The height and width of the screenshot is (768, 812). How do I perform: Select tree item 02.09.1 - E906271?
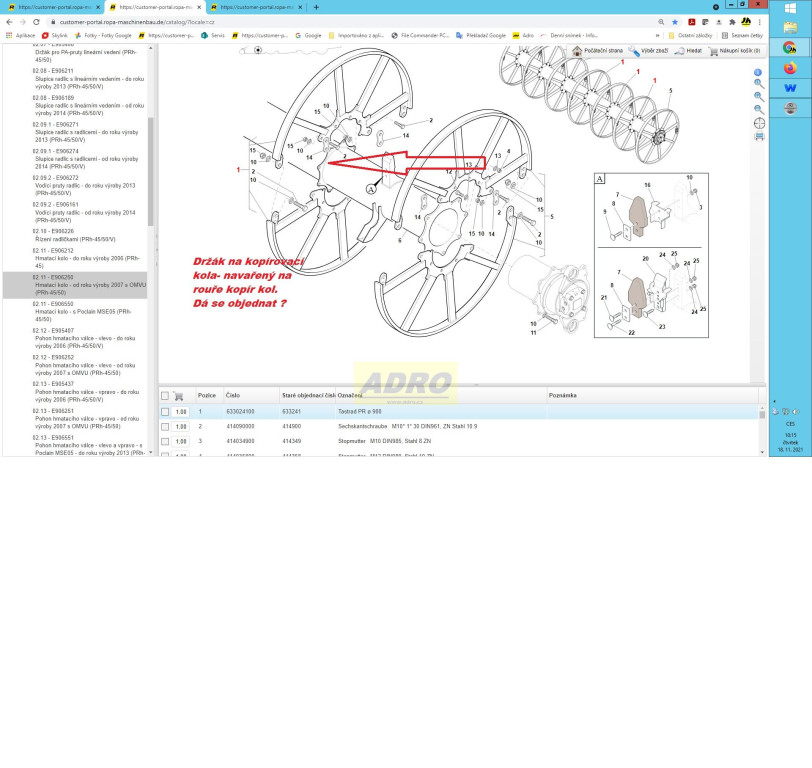[85, 132]
